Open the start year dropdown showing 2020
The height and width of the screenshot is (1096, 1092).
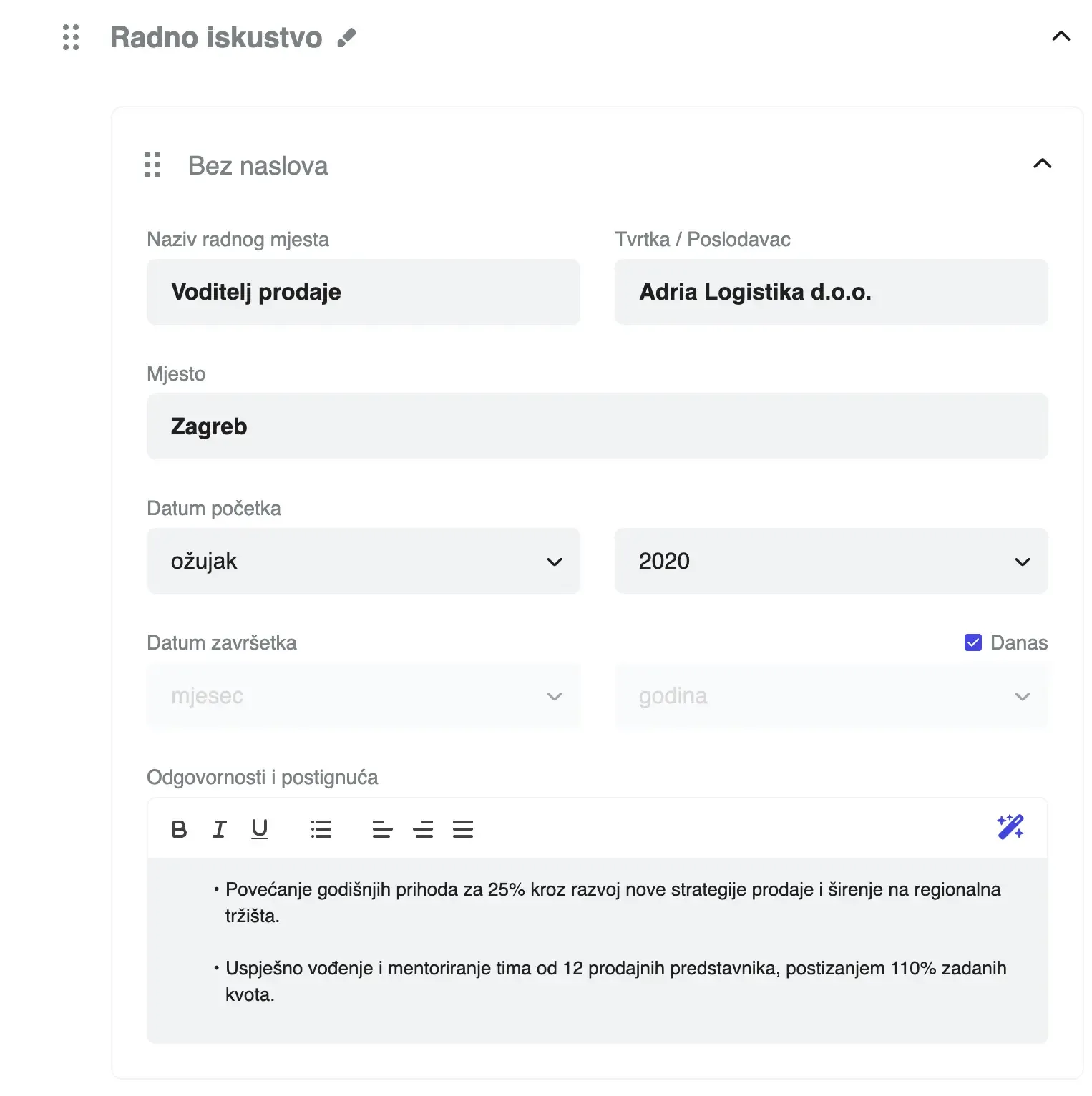831,561
